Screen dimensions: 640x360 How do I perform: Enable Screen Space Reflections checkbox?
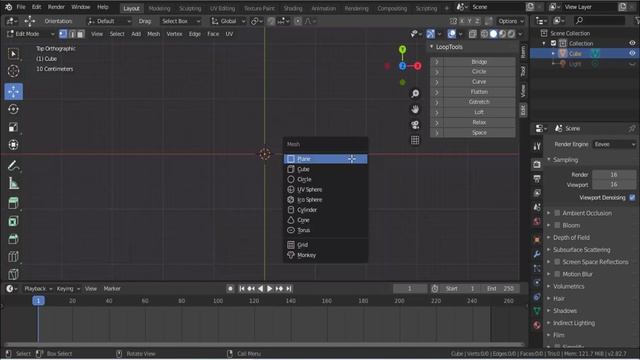pyautogui.click(x=557, y=262)
